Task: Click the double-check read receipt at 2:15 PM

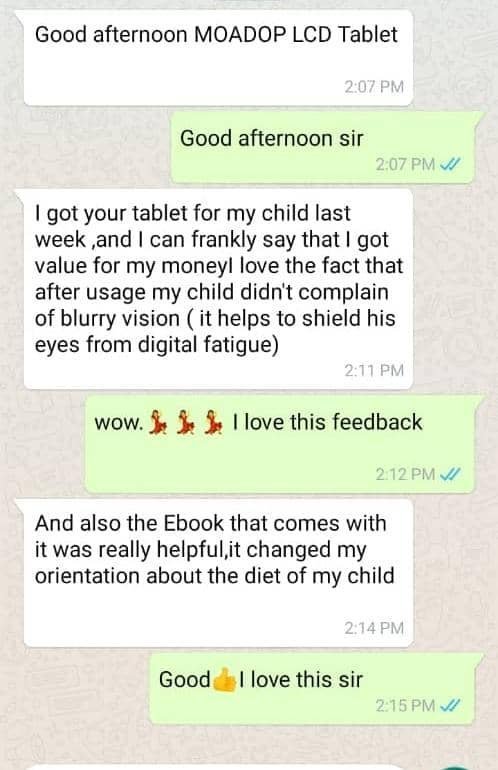Action: click(449, 706)
